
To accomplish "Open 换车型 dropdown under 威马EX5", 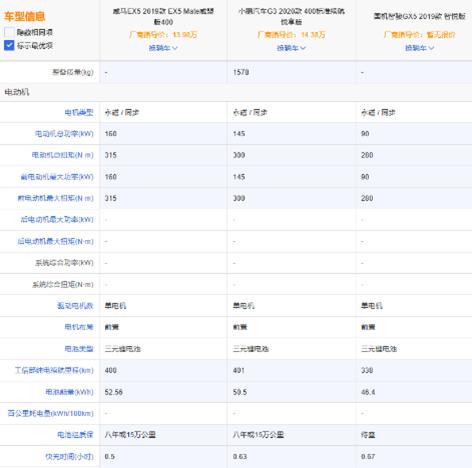I will tap(163, 48).
